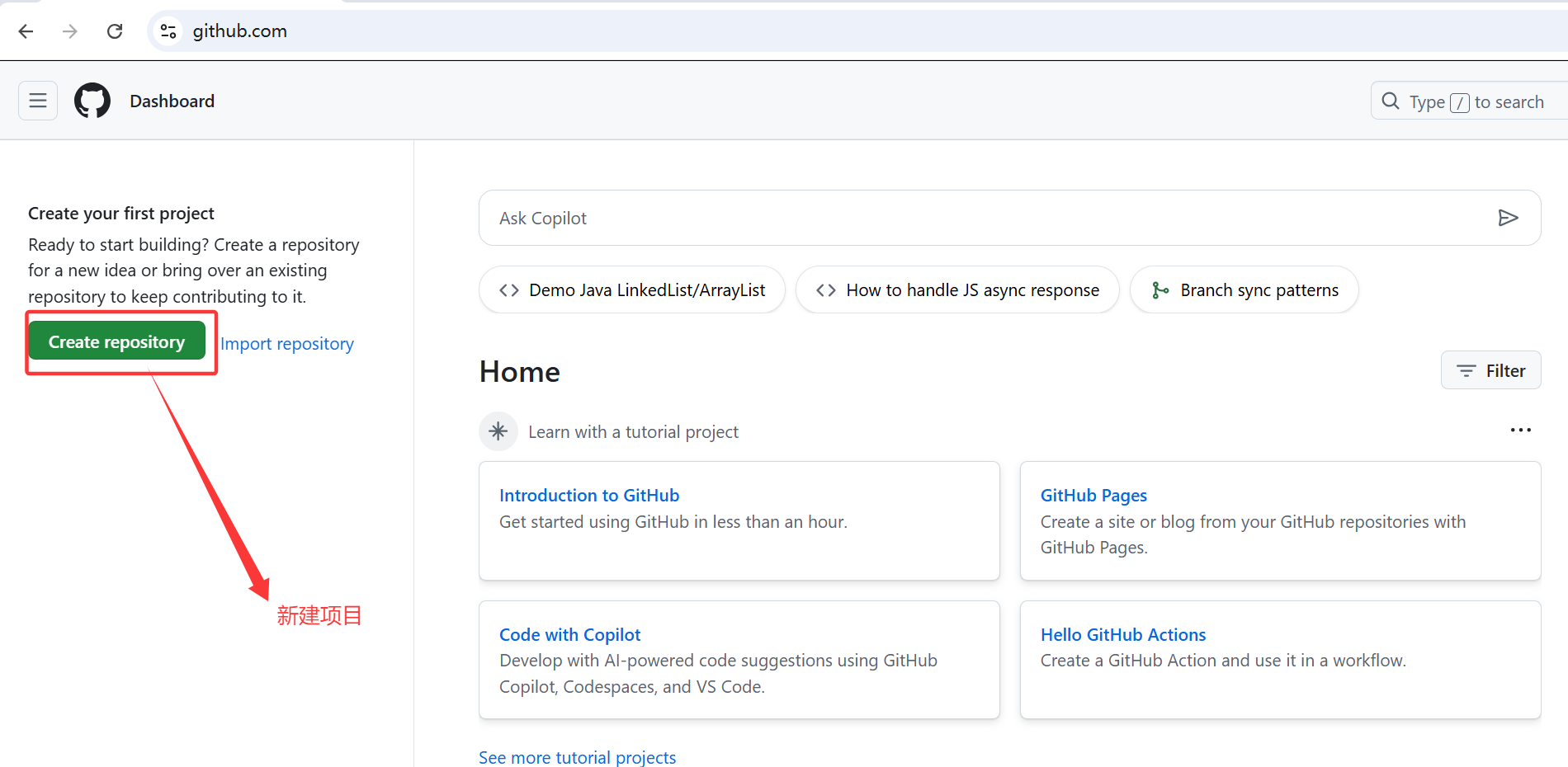The image size is (1568, 767).
Task: Click the site information icon in address bar
Action: (x=168, y=31)
